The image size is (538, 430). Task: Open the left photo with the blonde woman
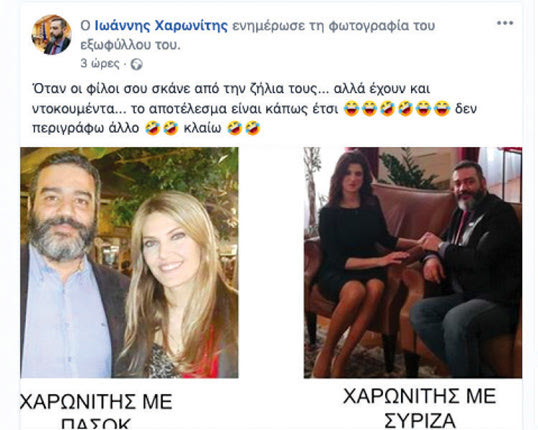coord(129,263)
